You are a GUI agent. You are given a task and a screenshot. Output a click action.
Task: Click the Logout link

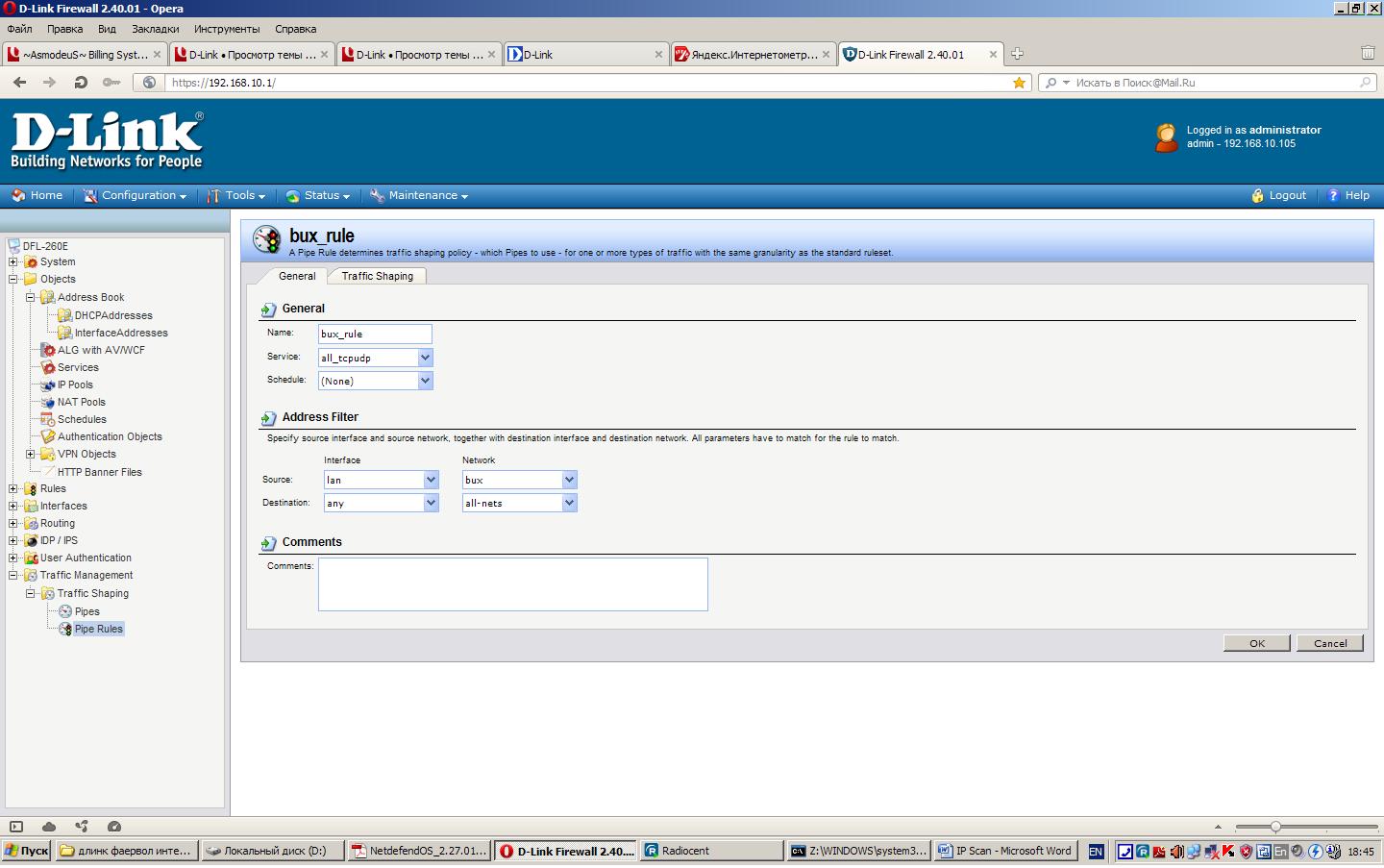(1279, 195)
